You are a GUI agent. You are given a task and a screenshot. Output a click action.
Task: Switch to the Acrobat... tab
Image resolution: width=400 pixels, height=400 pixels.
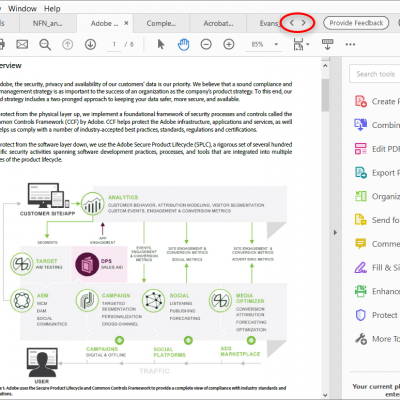pos(218,23)
